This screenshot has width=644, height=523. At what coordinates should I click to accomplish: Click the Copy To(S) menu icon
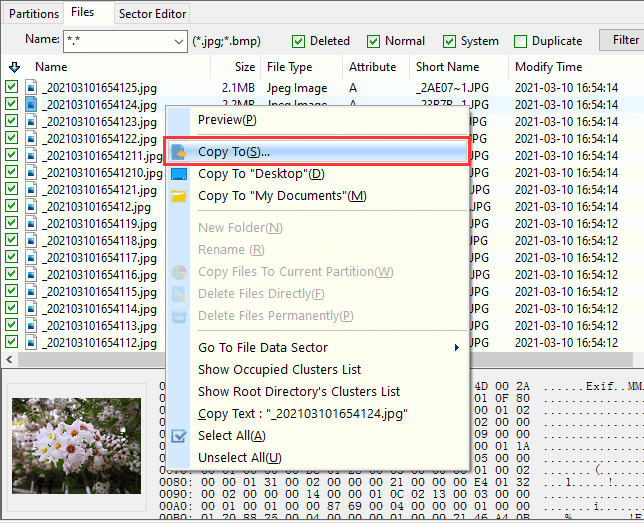point(179,152)
